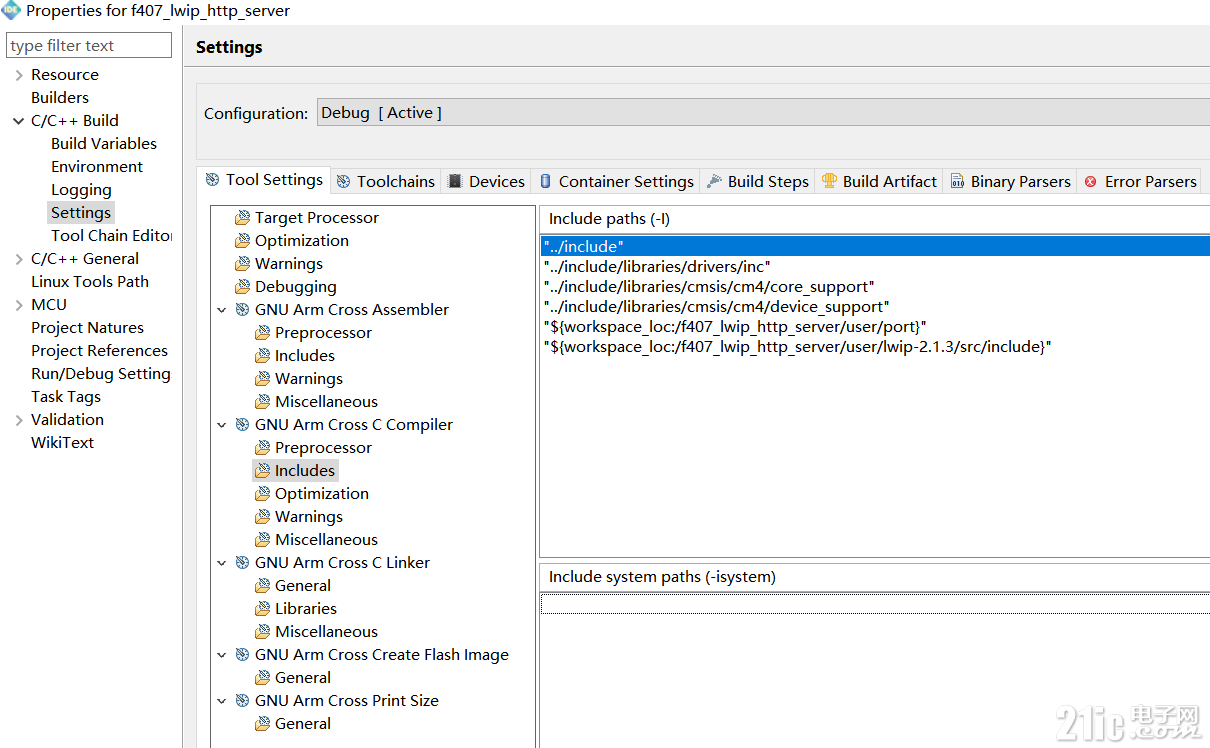Collapse GNU Arm Cross Create Flash Image branch
The image size is (1210, 748).
(x=222, y=655)
